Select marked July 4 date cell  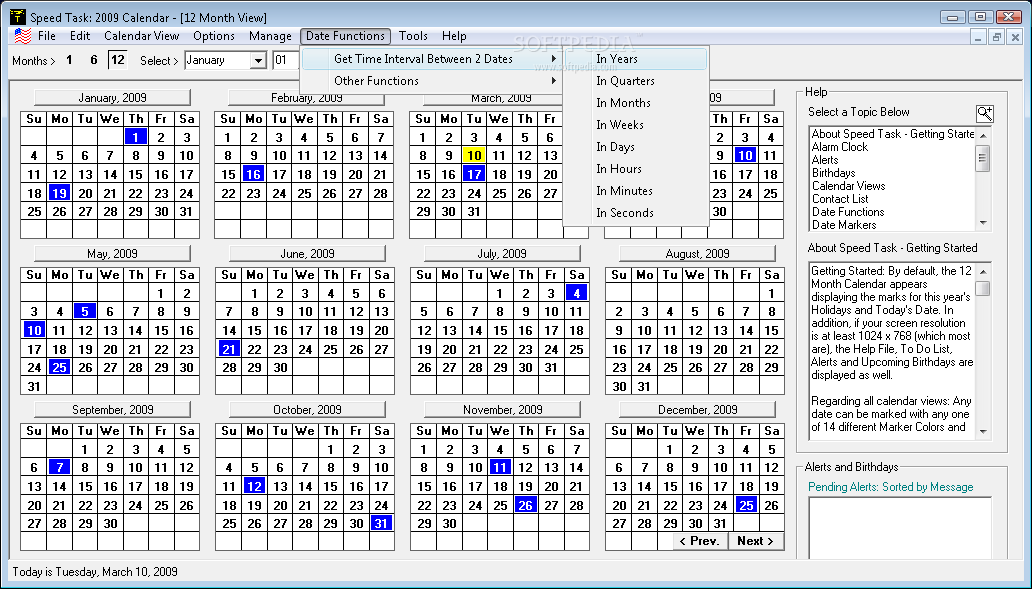pyautogui.click(x=577, y=293)
